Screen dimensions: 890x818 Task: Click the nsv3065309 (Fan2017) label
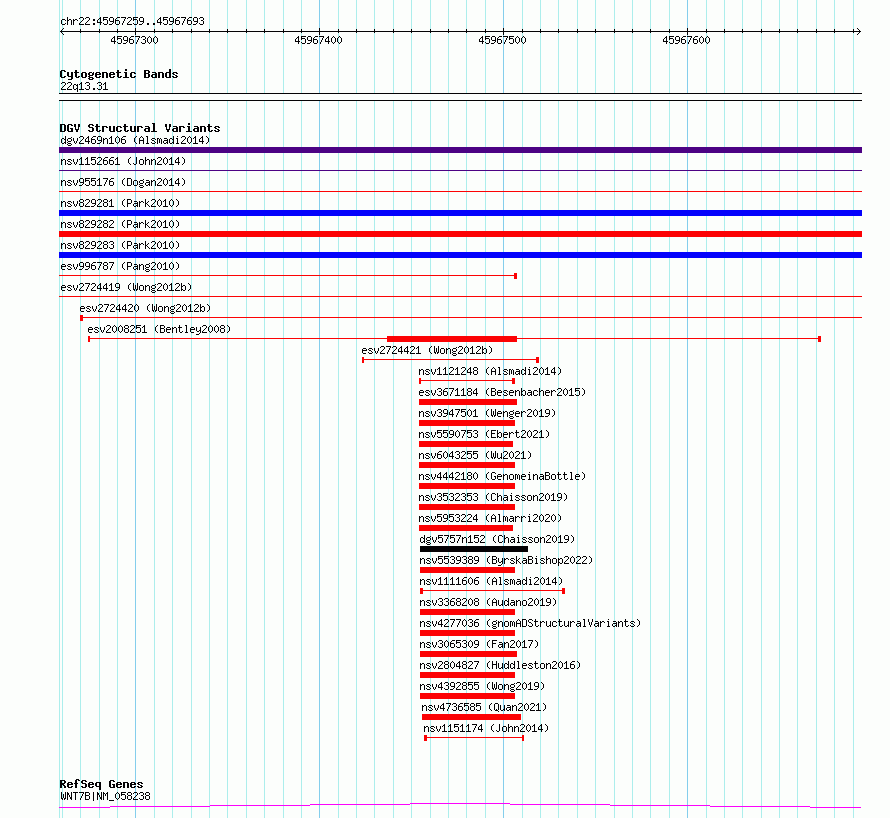480,644
